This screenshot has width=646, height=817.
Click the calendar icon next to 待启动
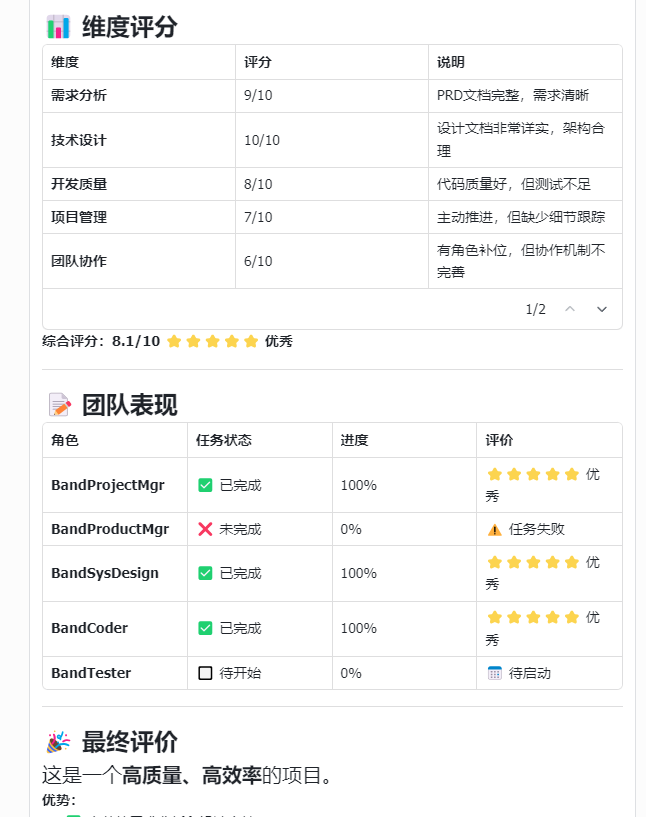point(492,673)
